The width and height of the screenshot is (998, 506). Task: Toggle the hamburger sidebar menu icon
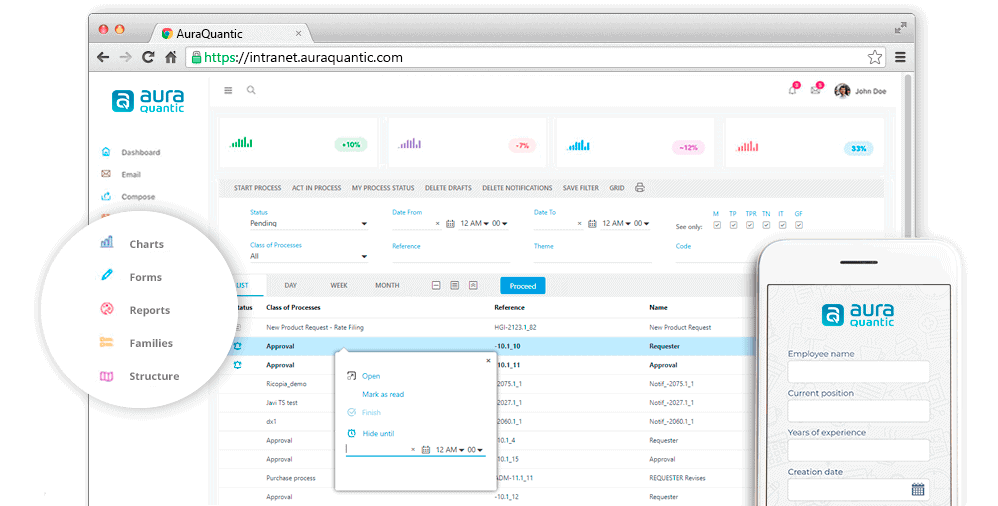pyautogui.click(x=228, y=90)
